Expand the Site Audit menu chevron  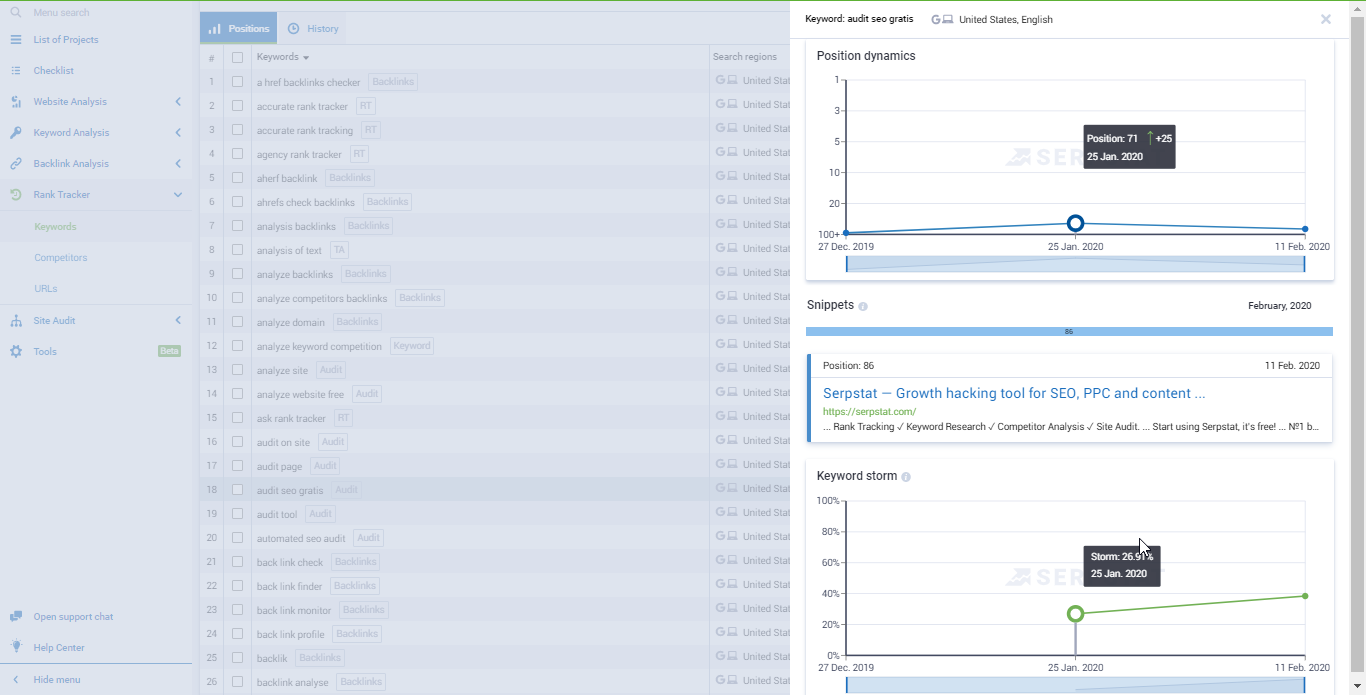(178, 320)
